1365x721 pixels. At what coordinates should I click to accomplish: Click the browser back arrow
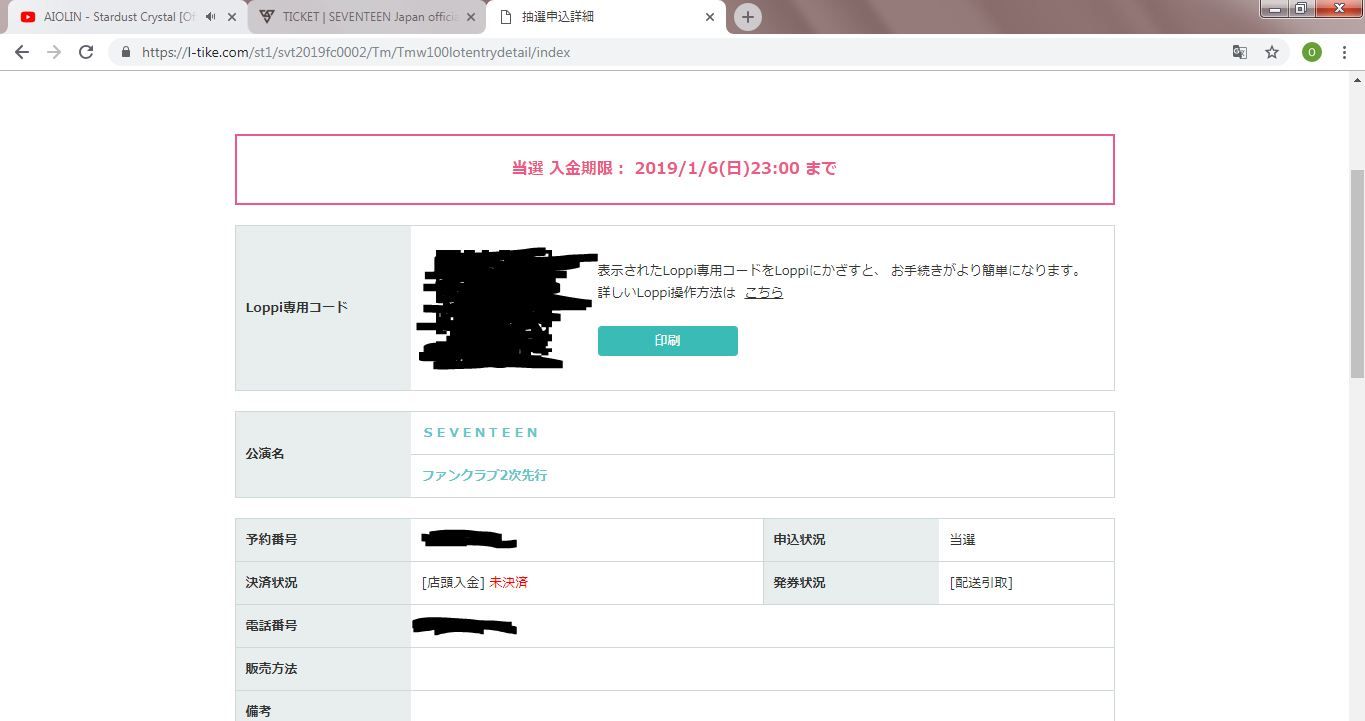click(22, 52)
